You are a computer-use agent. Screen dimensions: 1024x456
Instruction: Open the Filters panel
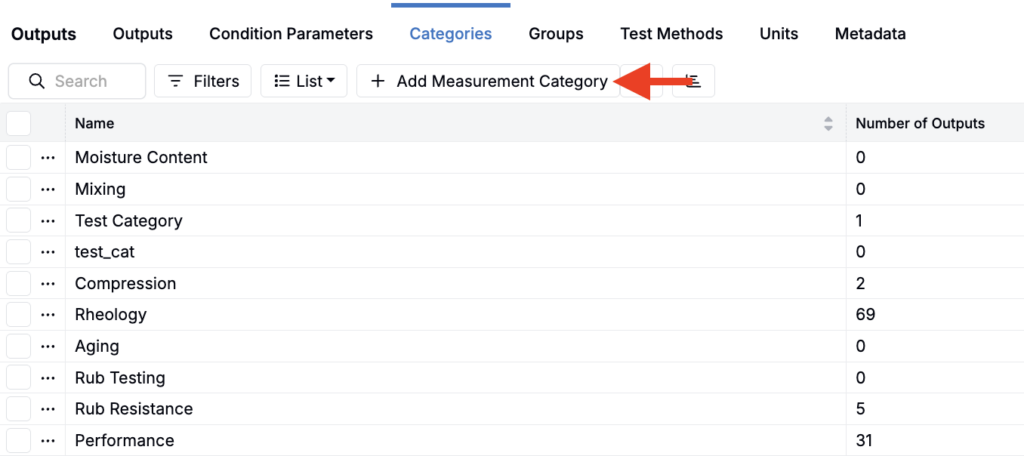coord(203,81)
